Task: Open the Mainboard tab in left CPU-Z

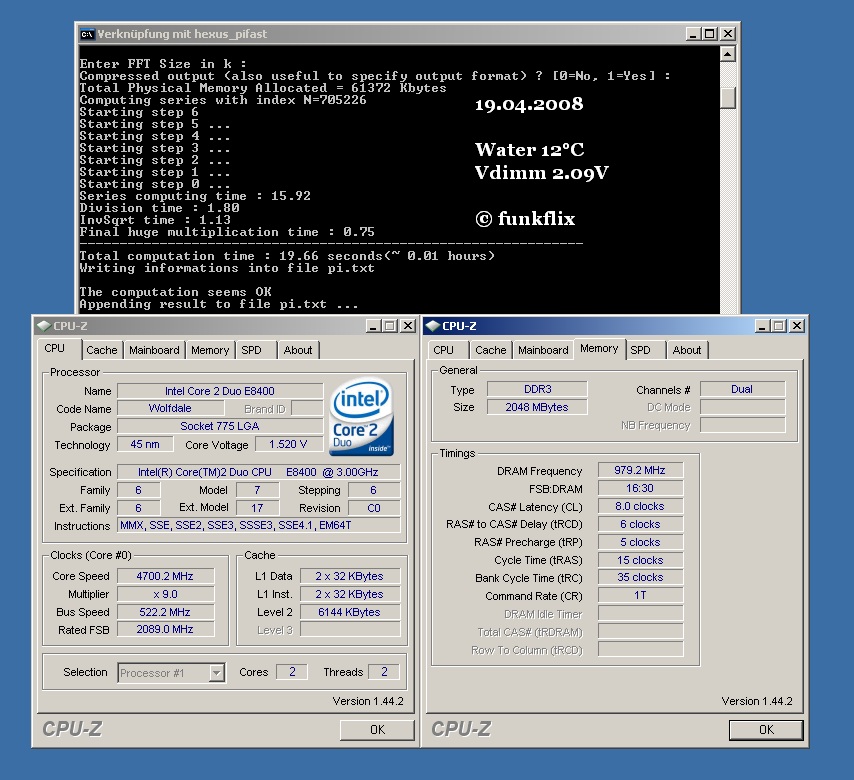Action: point(154,350)
